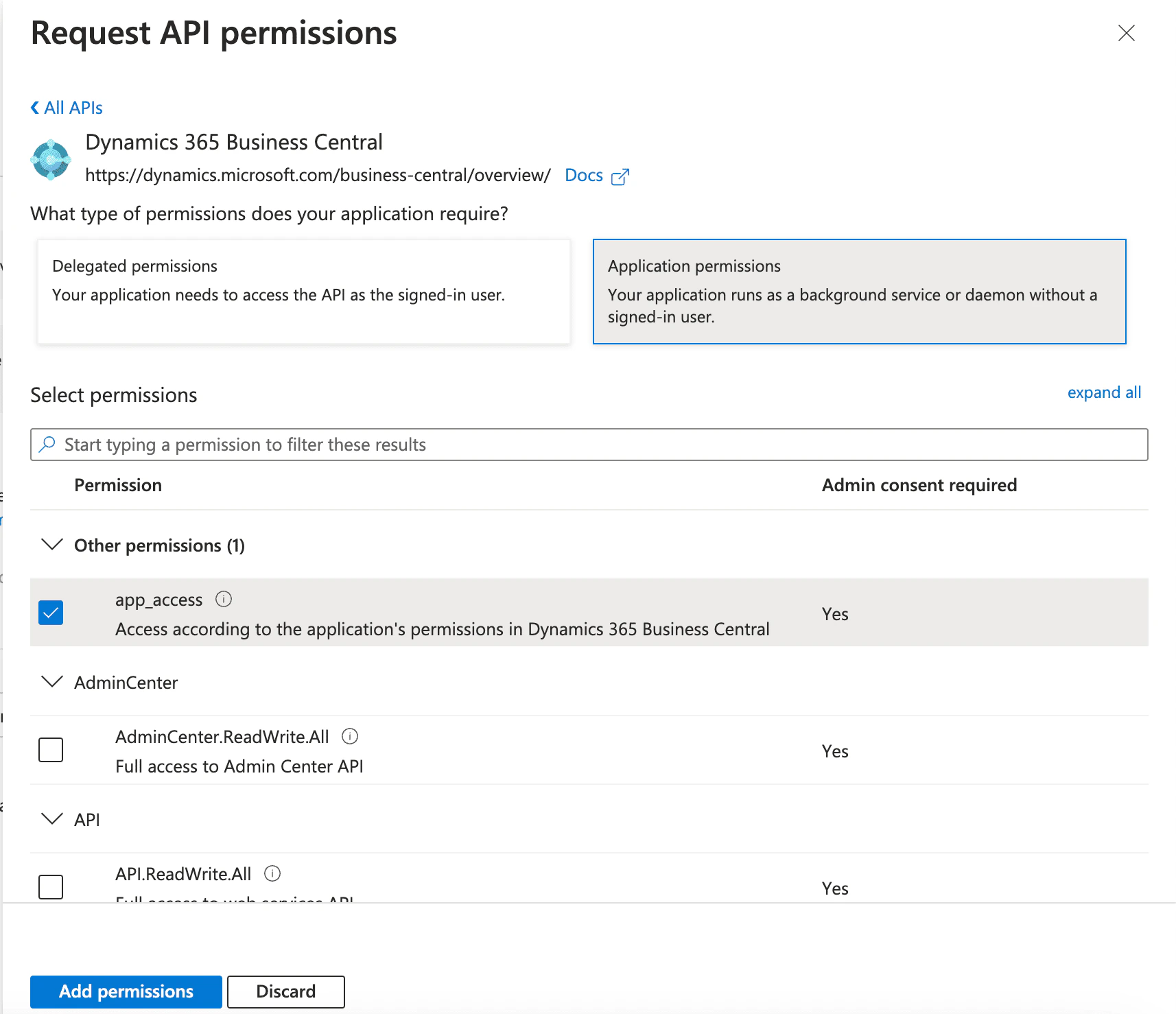
Task: Focus the permission filter search field
Action: 590,445
